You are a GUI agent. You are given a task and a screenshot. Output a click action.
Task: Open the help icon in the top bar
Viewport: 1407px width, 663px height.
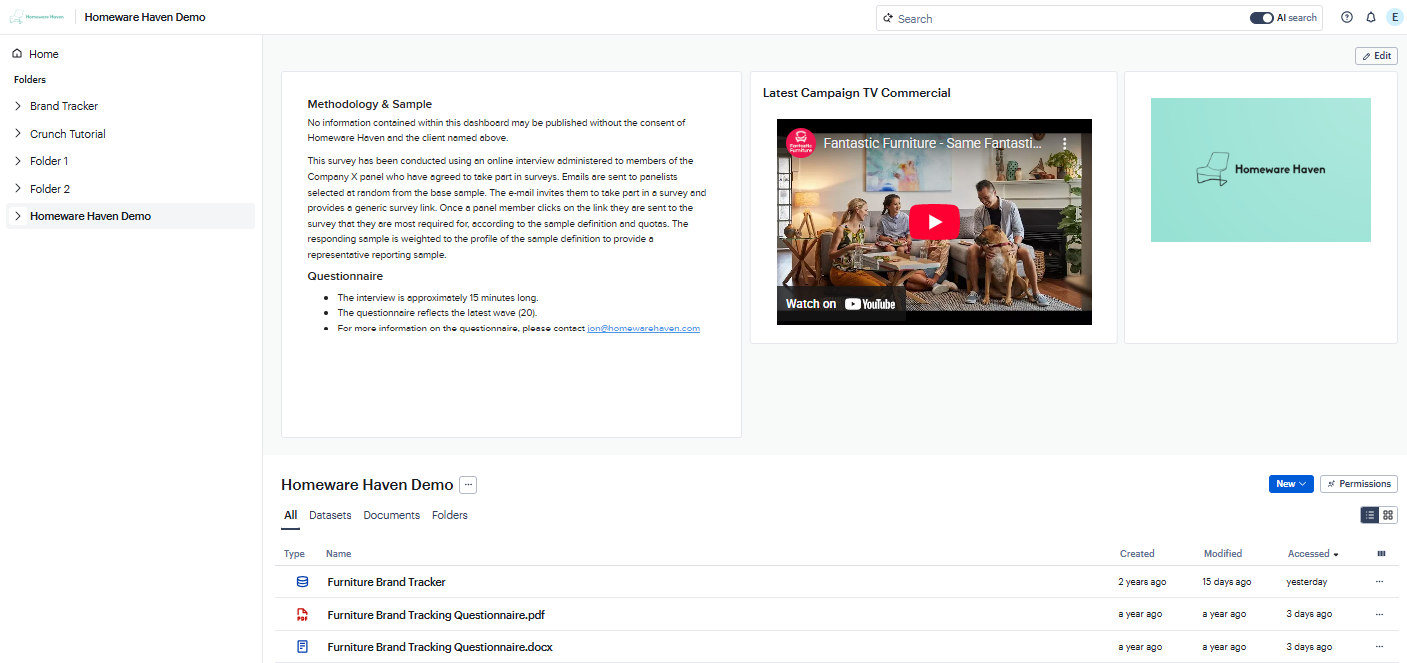pyautogui.click(x=1346, y=17)
